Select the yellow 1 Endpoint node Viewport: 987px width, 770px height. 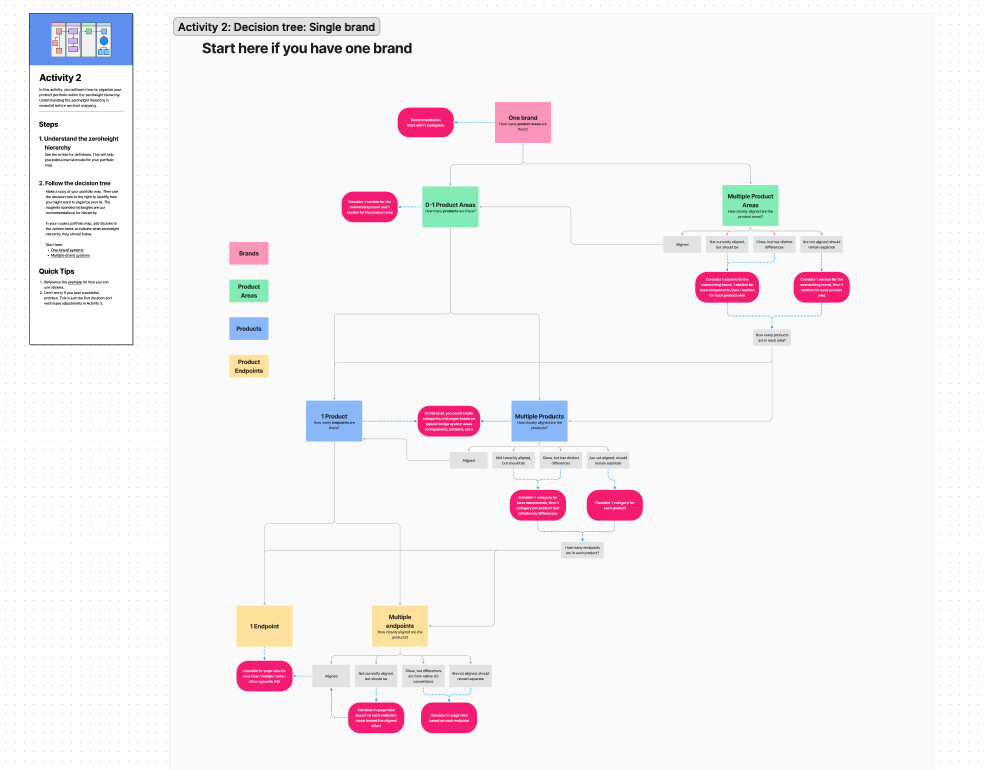[264, 626]
